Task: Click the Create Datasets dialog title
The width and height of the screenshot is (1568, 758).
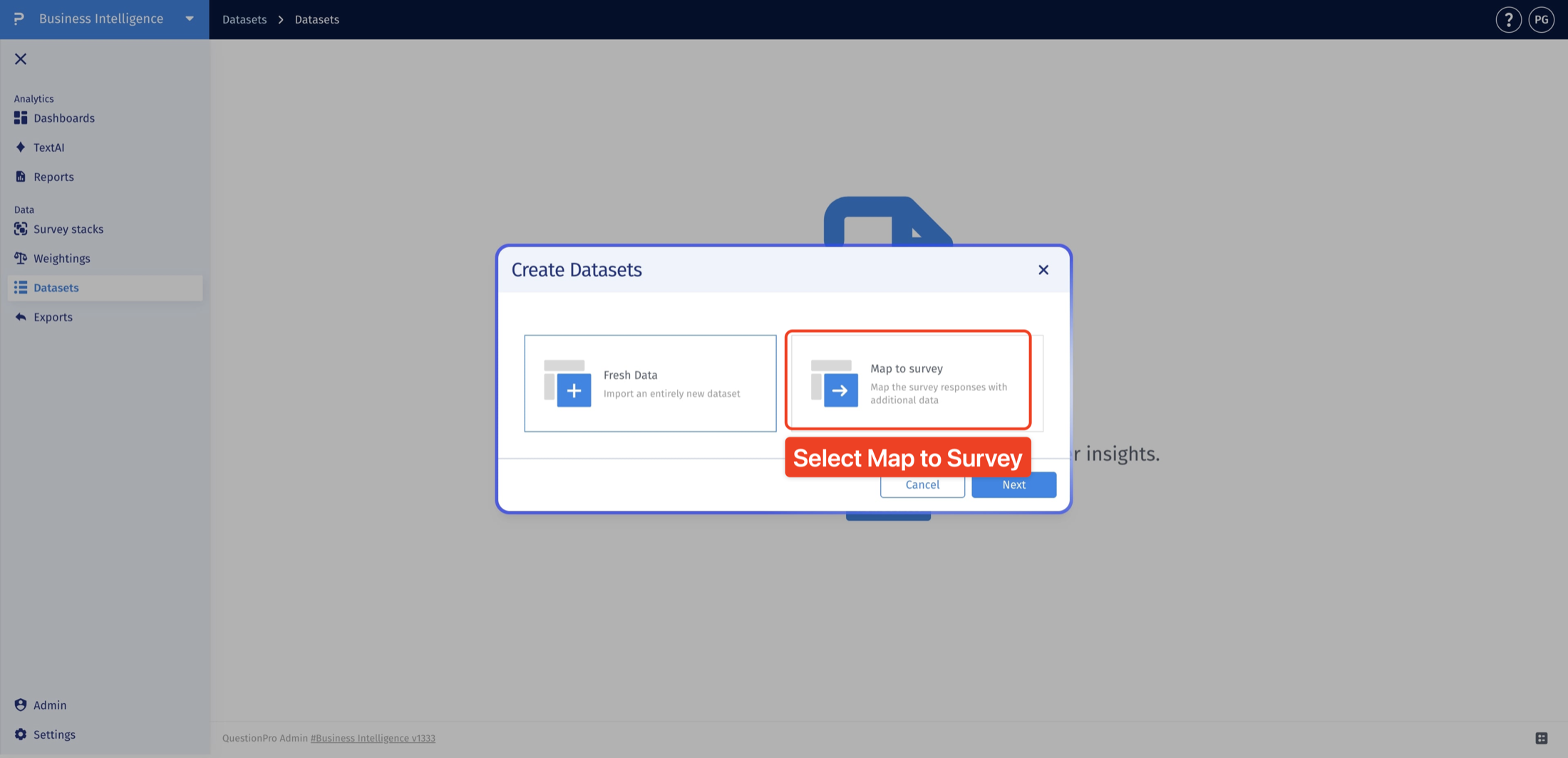Action: [577, 269]
